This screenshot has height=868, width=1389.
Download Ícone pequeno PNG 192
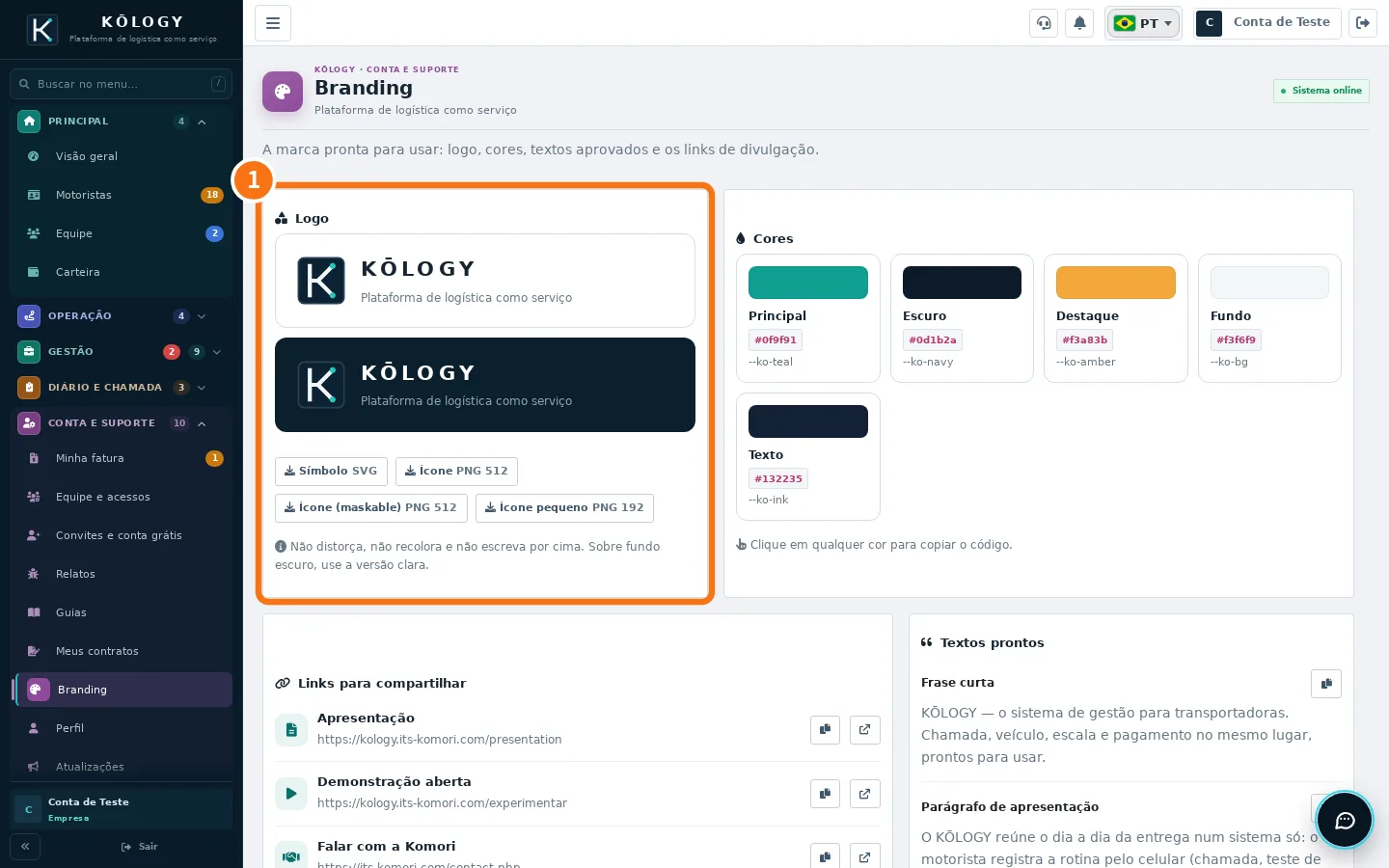564,508
